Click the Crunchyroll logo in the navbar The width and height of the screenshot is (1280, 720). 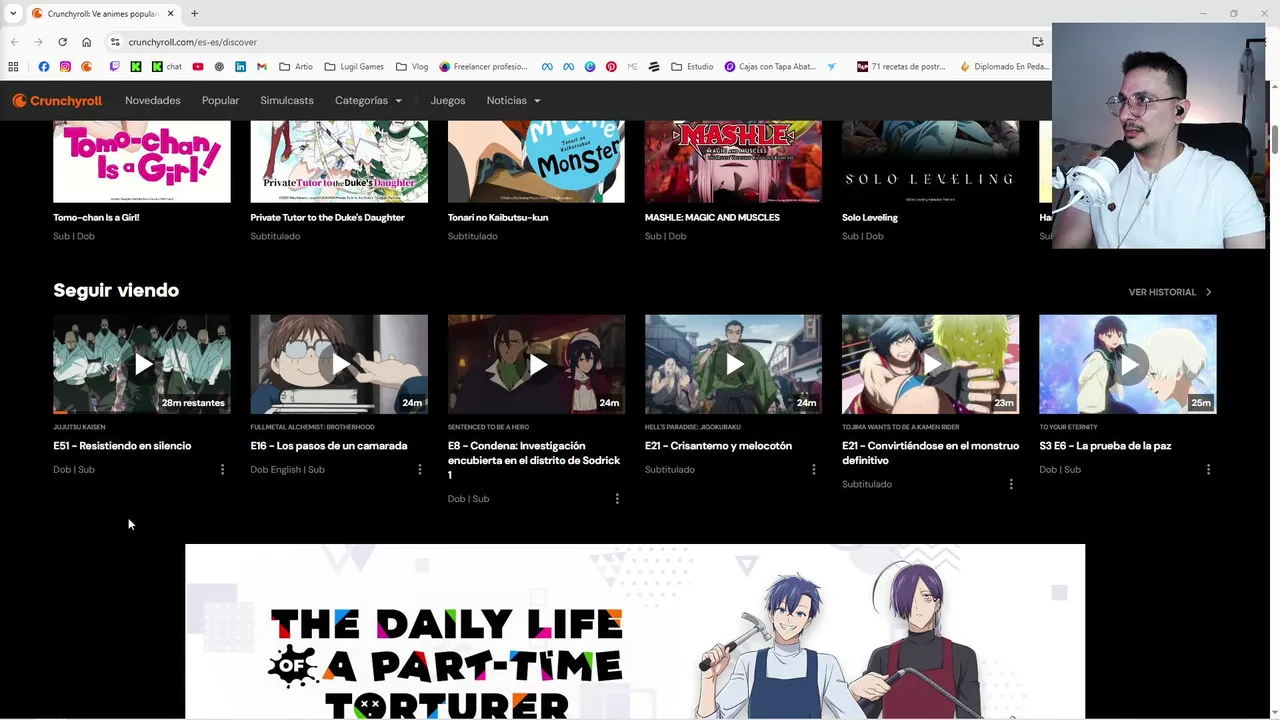[57, 100]
